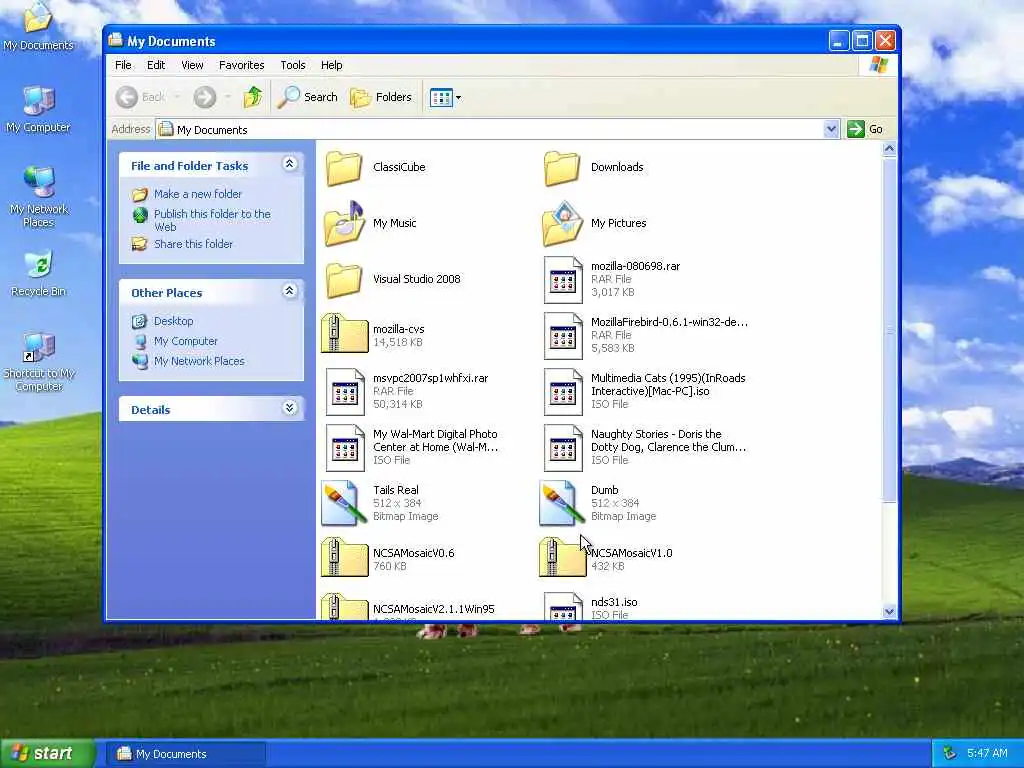Click the file list scrollbar up arrow
This screenshot has height=768, width=1024.
pyautogui.click(x=889, y=149)
